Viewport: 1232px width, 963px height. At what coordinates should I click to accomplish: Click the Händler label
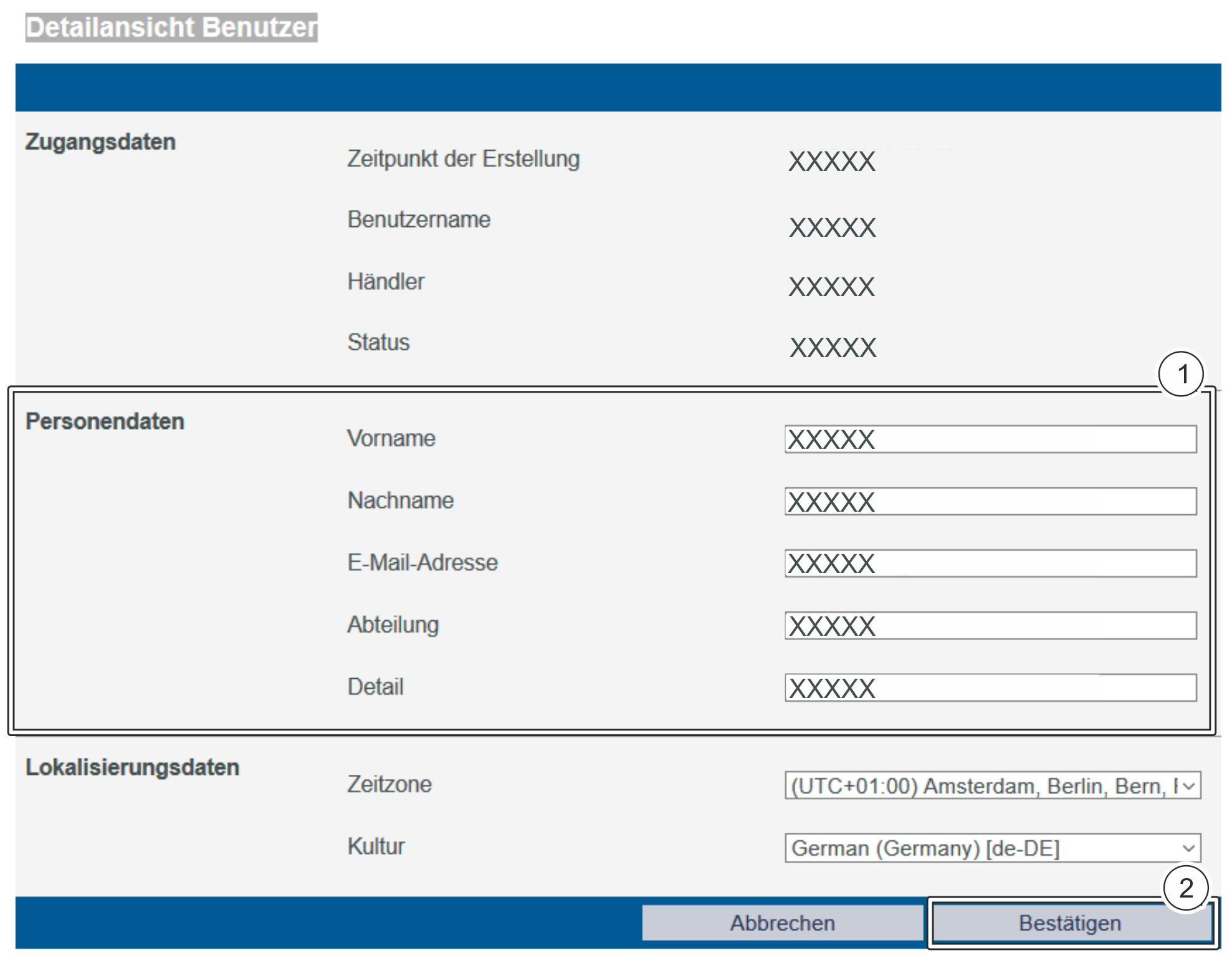pyautogui.click(x=386, y=282)
